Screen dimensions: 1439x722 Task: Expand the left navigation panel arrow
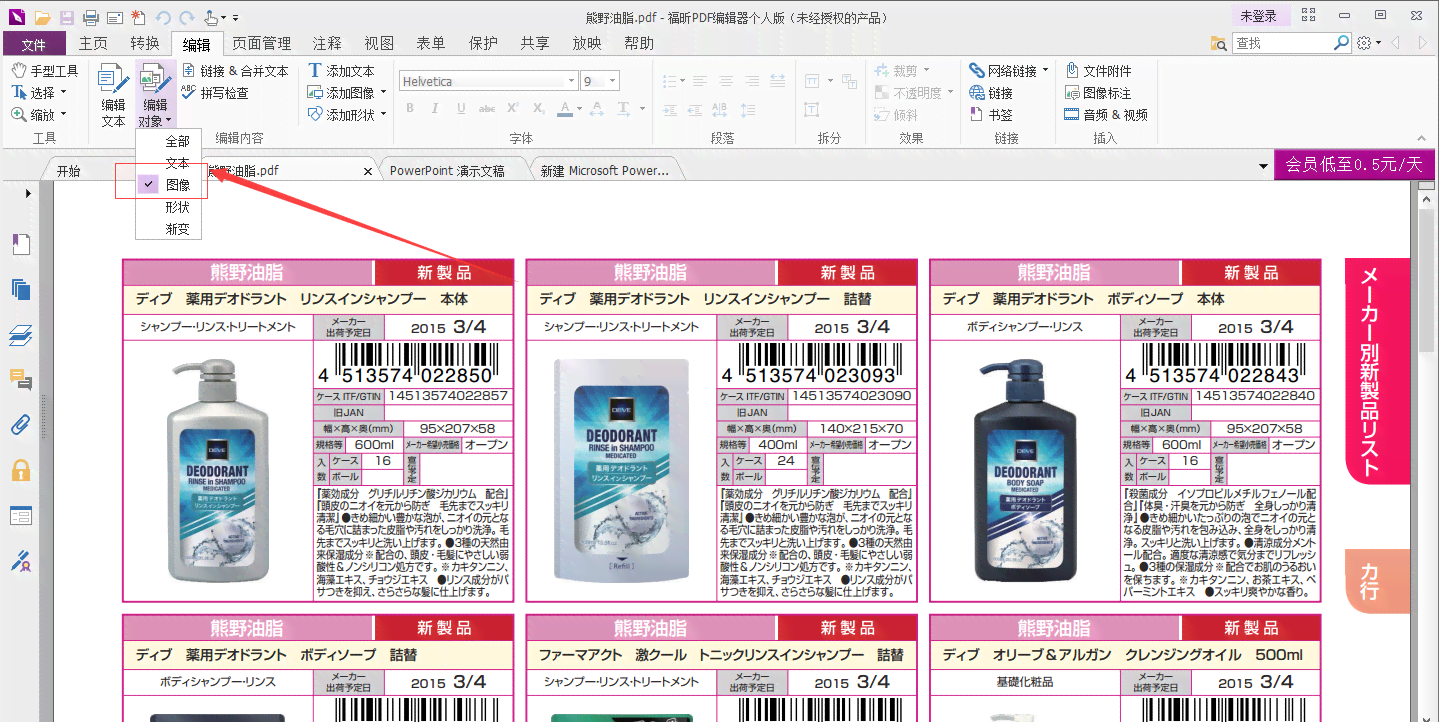[x=28, y=192]
